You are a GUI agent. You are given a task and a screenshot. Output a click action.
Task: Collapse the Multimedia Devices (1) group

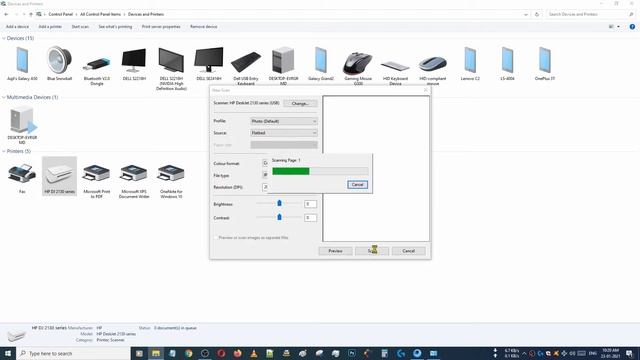(x=4, y=98)
